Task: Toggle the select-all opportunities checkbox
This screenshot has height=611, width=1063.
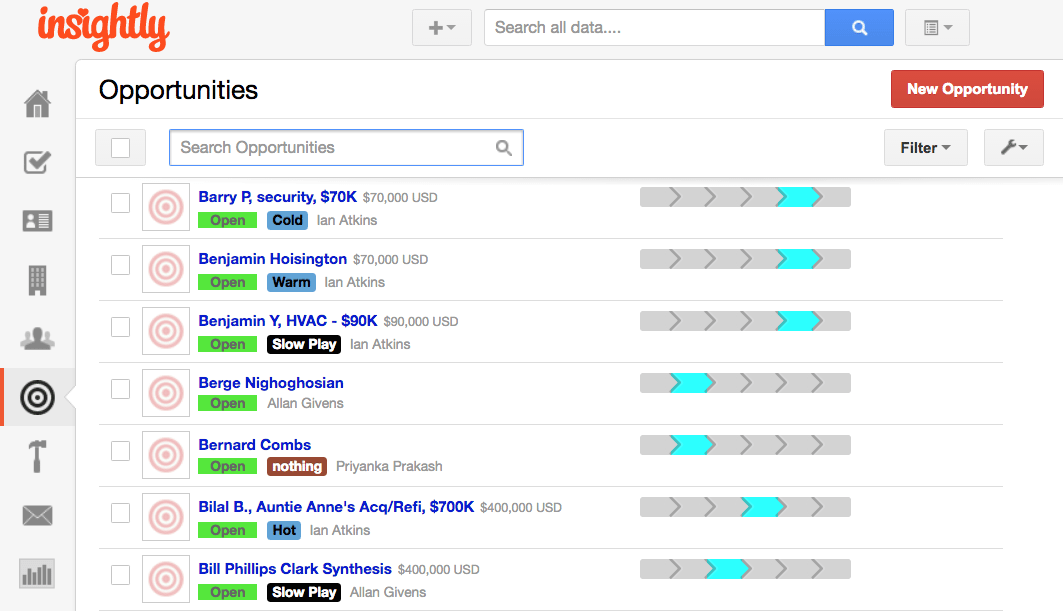Action: tap(120, 148)
